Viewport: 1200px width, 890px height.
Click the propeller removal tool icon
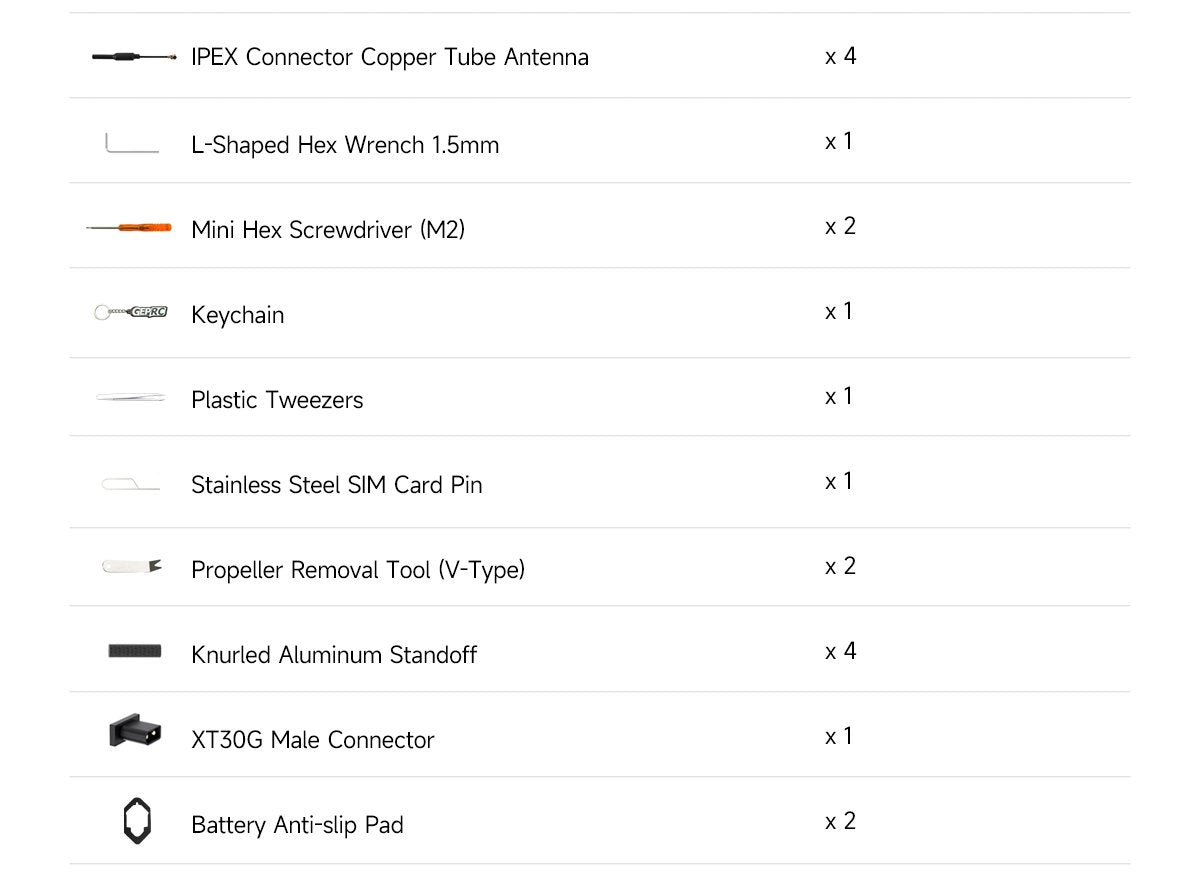(x=132, y=567)
